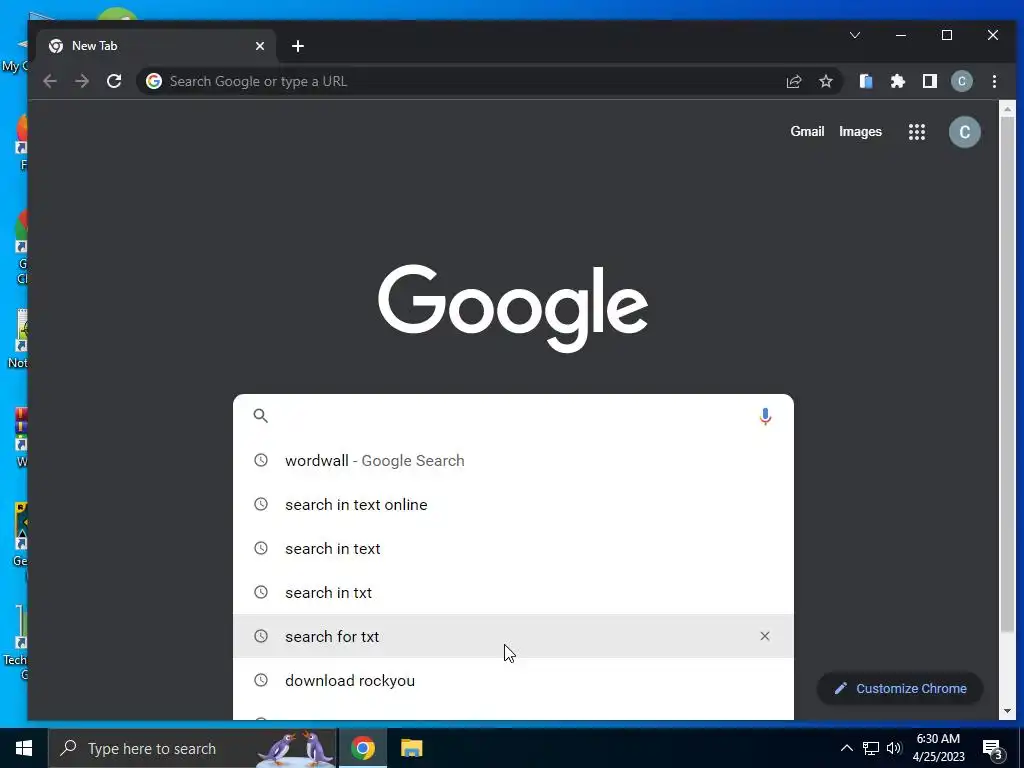The image size is (1024, 768).
Task: Click history clock icon beside wordwall
Action: [x=261, y=460]
